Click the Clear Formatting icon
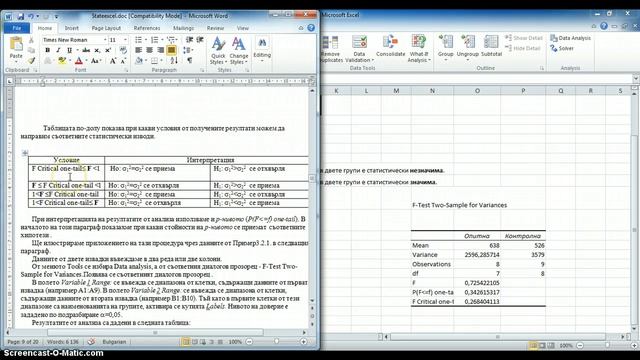Screen dimensions: 640x360 pos(123,50)
